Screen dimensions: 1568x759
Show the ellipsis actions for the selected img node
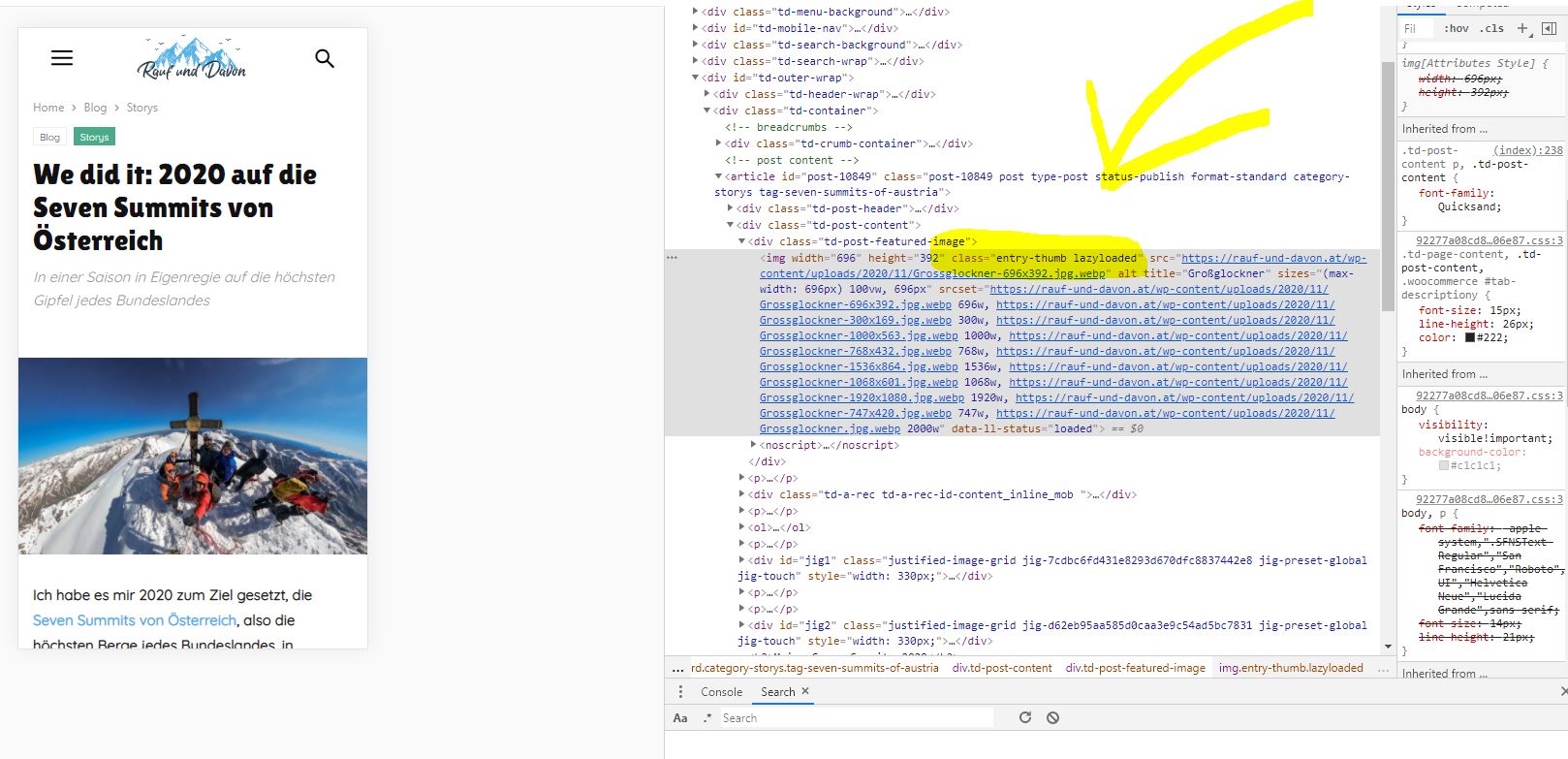pyautogui.click(x=673, y=258)
